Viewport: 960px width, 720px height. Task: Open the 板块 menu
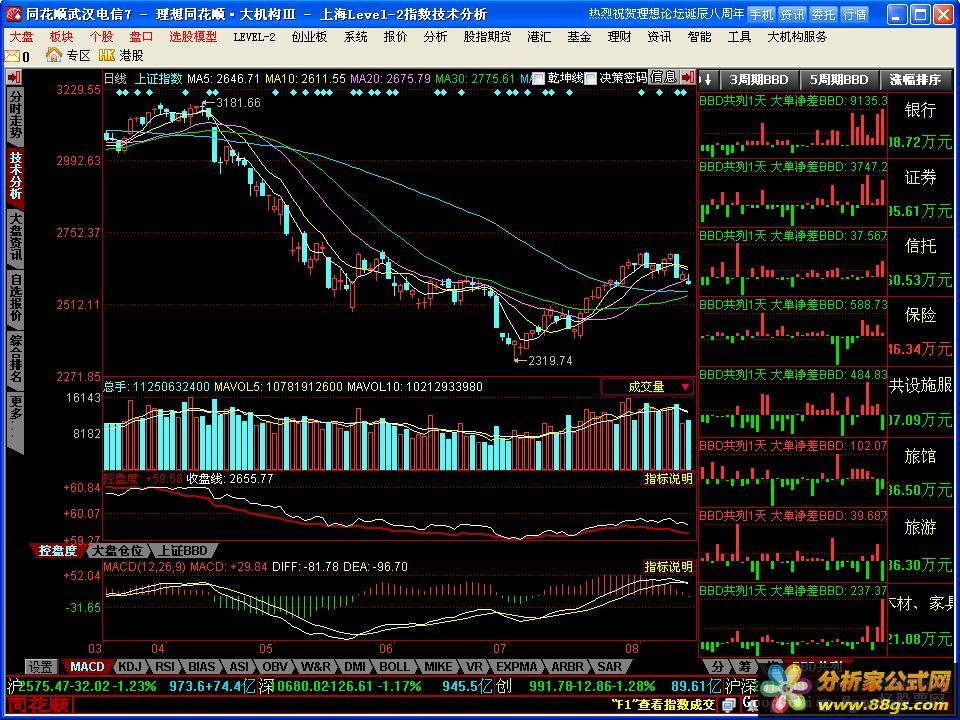pyautogui.click(x=61, y=37)
